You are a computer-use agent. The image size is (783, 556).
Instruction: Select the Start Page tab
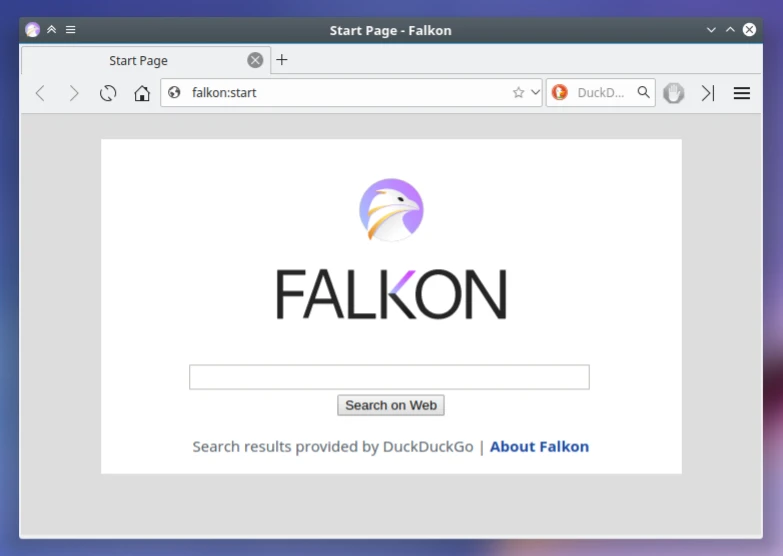[x=146, y=60]
